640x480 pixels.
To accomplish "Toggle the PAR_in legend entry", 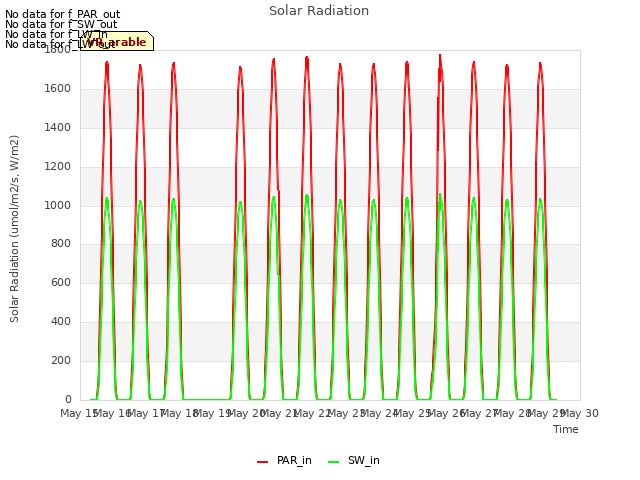I will tap(284, 460).
